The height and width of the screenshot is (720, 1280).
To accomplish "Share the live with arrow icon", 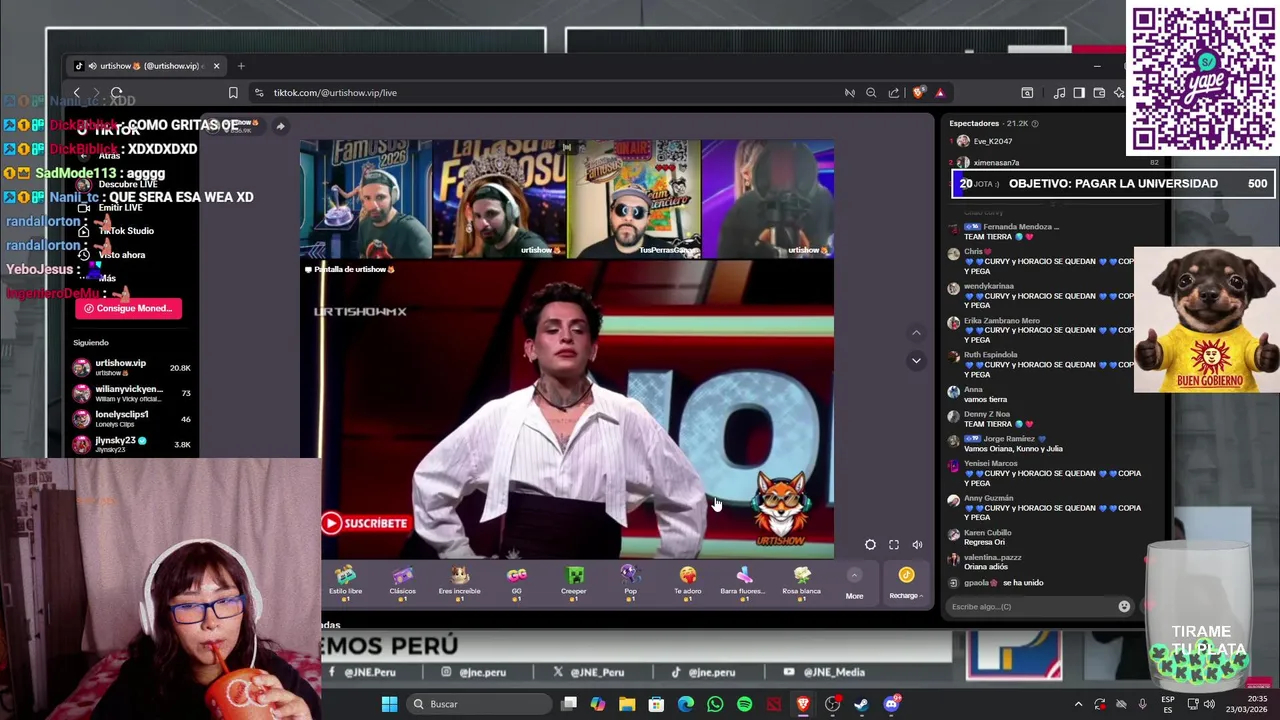I will pyautogui.click(x=280, y=126).
